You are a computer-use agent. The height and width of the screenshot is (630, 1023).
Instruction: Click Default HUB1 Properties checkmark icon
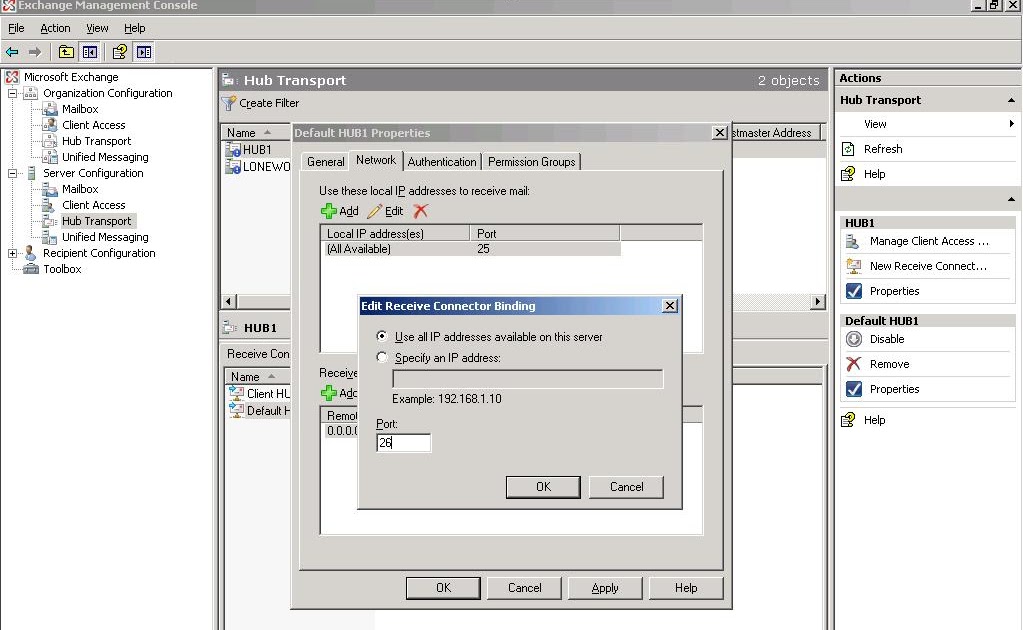point(853,389)
